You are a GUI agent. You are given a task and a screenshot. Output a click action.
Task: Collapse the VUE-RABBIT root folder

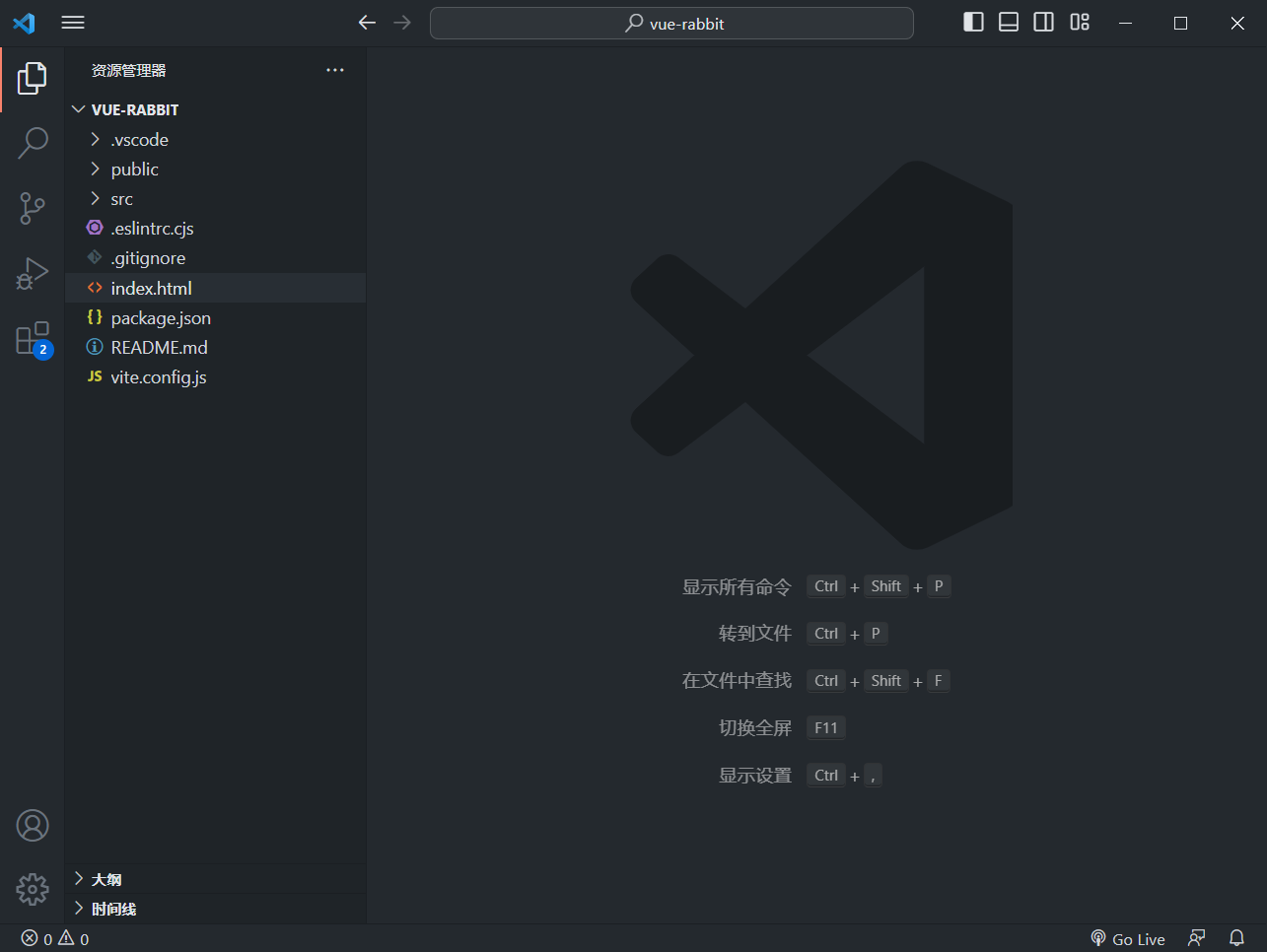tap(215, 109)
